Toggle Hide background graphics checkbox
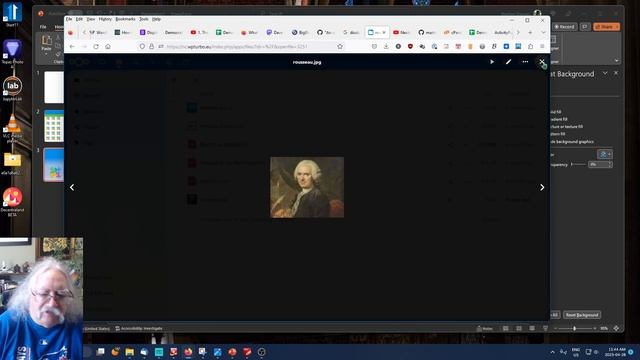640x360 pixels. (572, 142)
